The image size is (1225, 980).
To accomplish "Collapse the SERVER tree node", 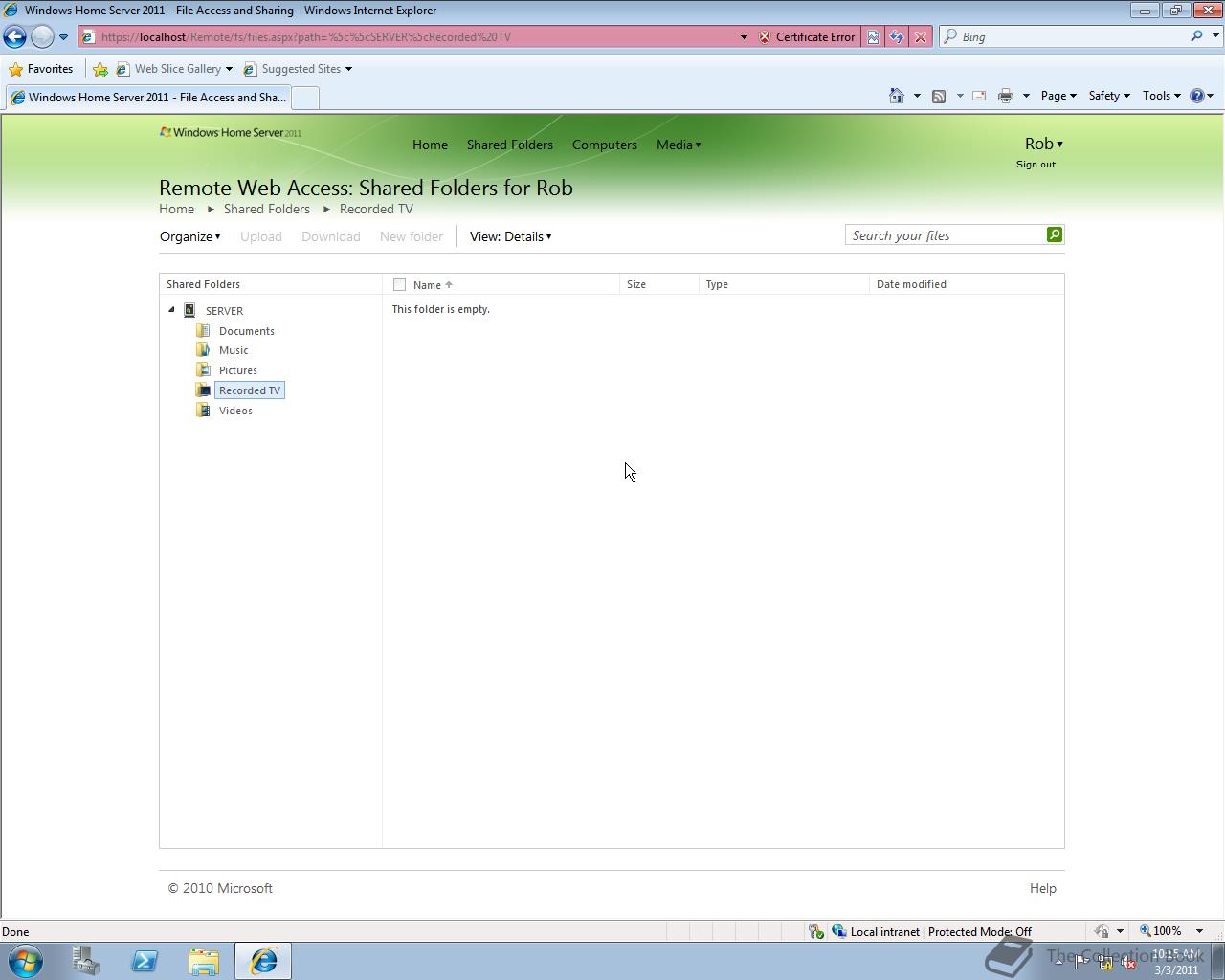I will (172, 310).
